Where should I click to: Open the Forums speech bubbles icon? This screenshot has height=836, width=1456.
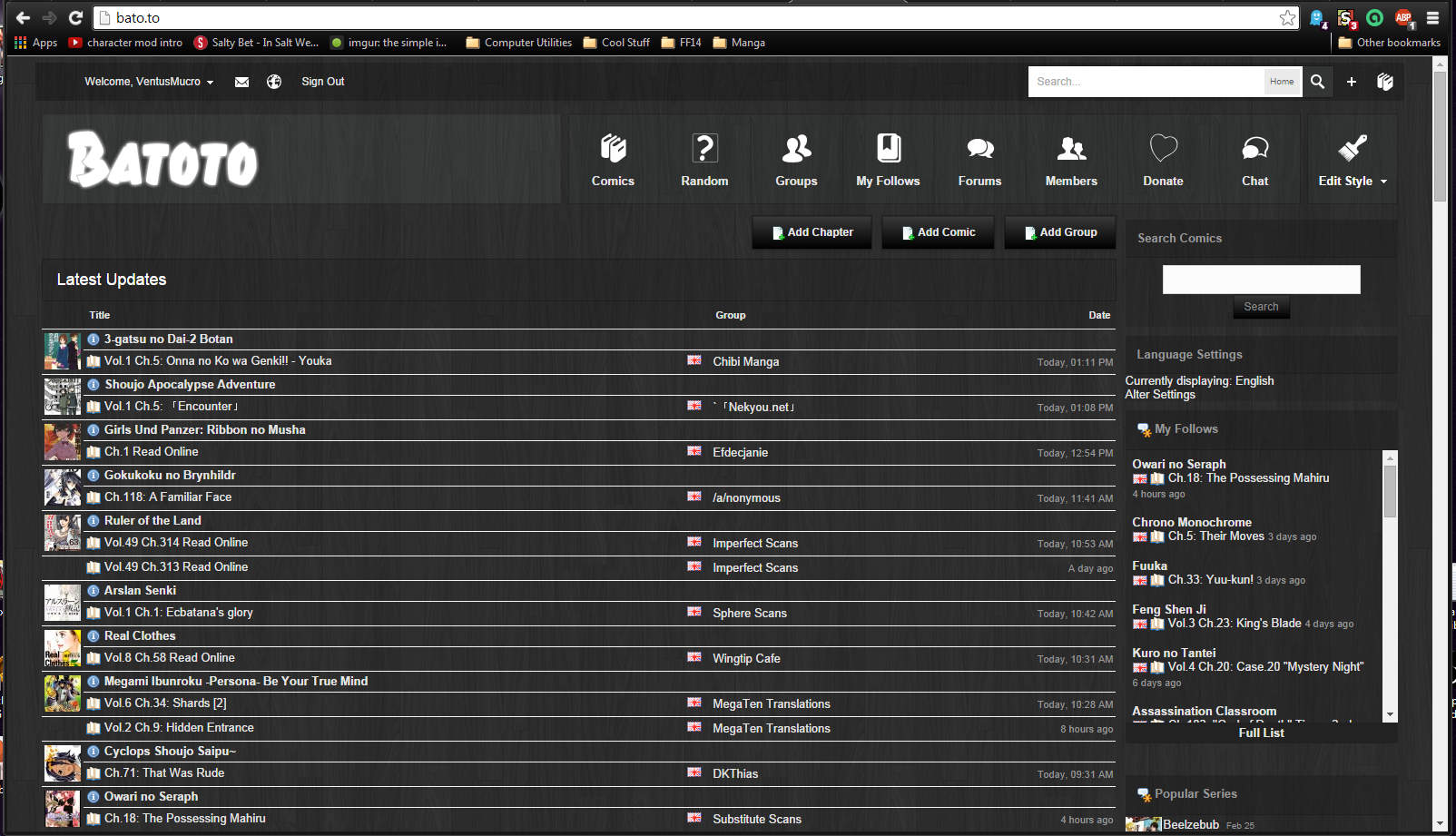tap(979, 149)
